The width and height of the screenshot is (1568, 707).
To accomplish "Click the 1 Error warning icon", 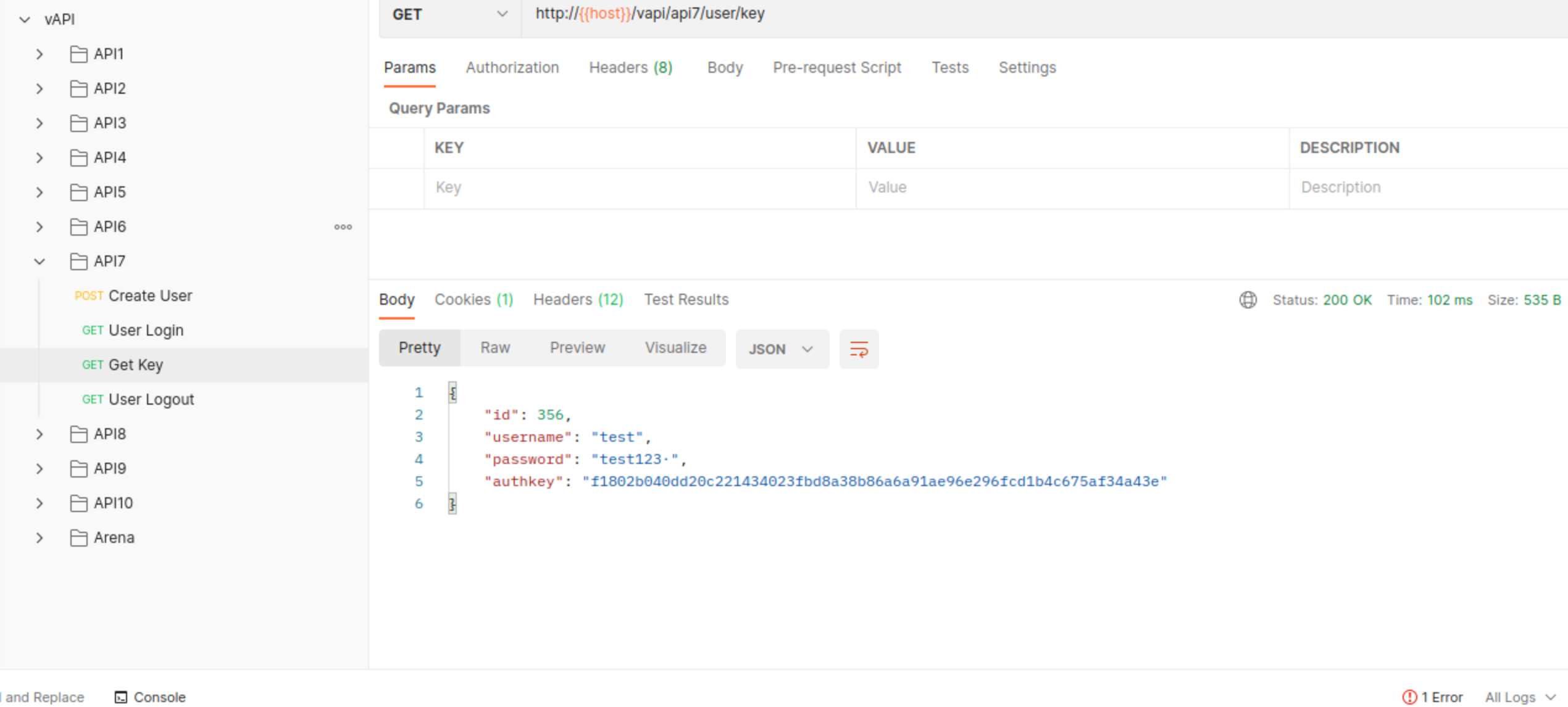I will coord(1409,697).
